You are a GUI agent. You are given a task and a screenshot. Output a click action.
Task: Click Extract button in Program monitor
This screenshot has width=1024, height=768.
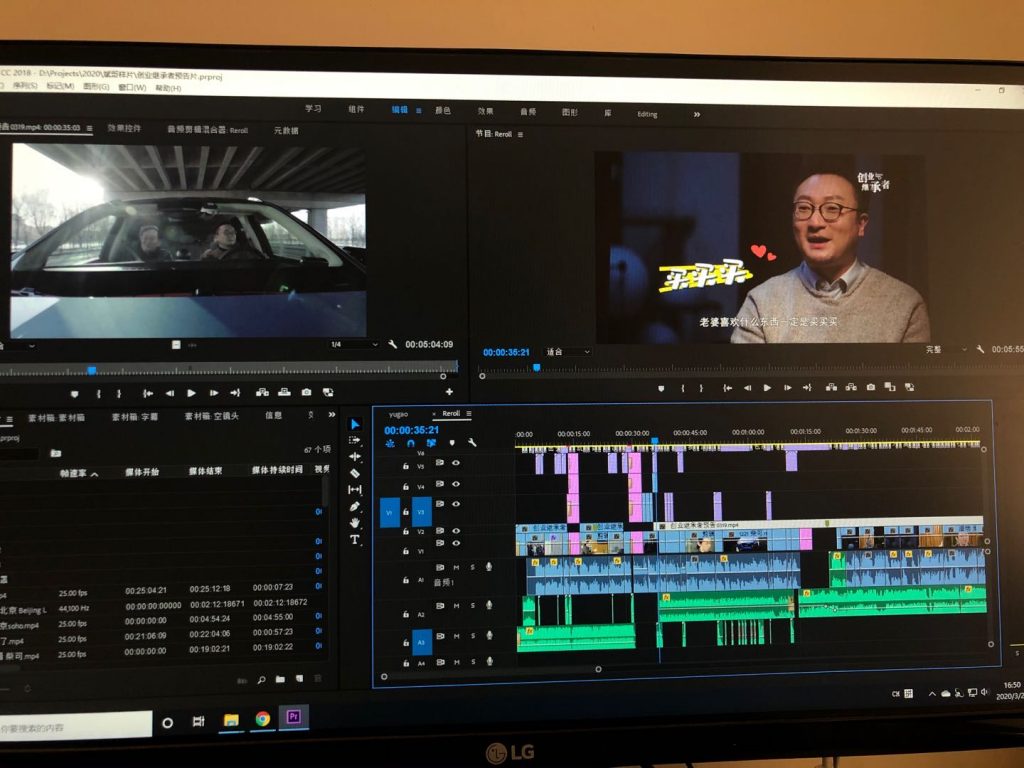pyautogui.click(x=851, y=387)
